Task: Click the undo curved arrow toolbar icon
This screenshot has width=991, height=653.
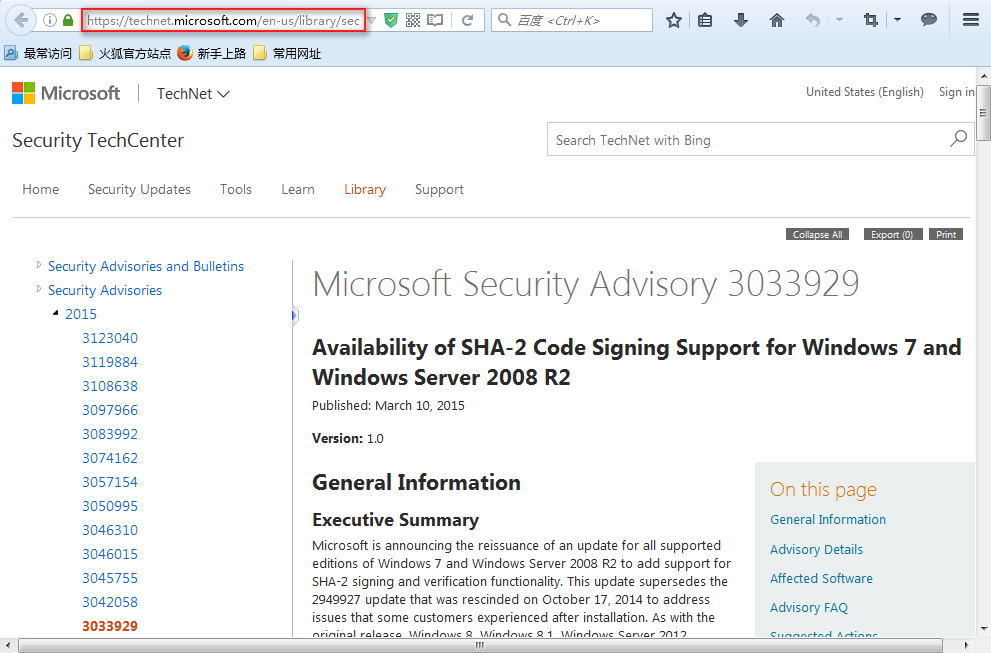Action: click(813, 20)
